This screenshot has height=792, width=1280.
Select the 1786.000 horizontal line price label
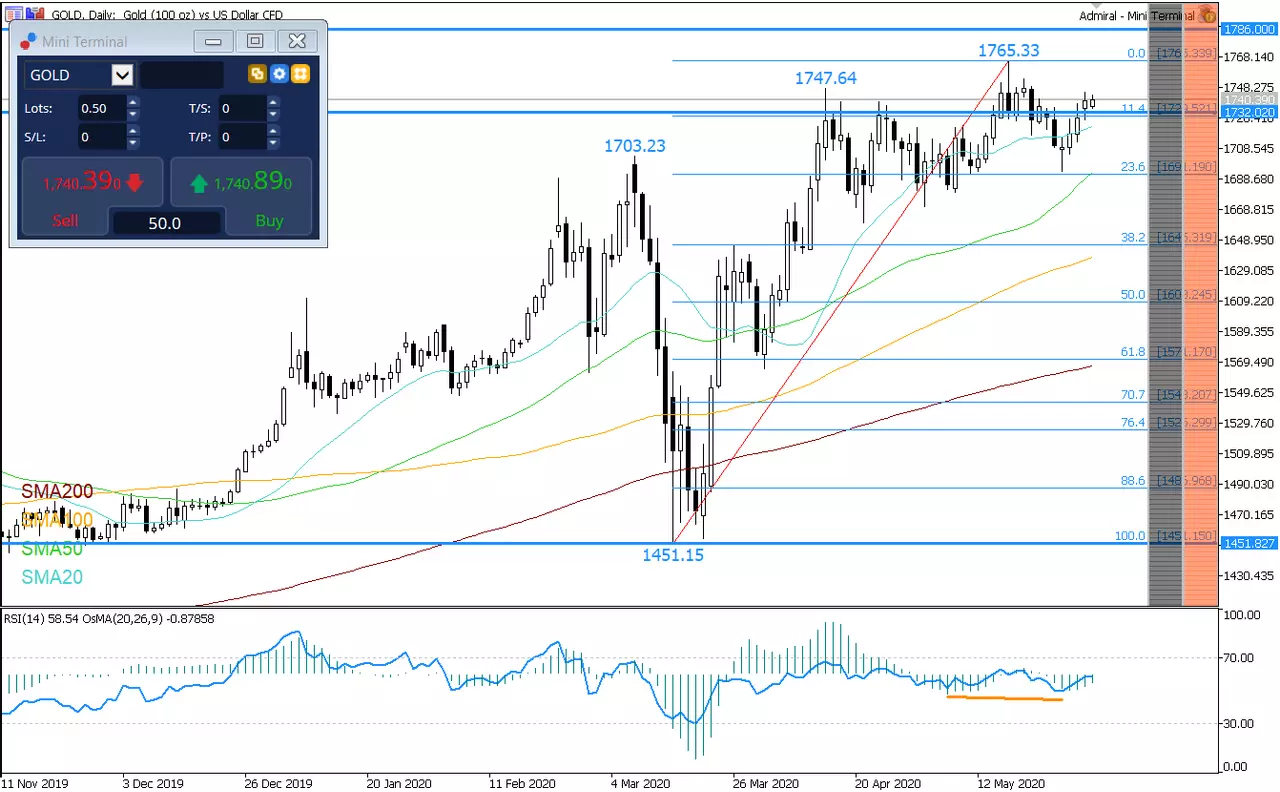point(1248,30)
